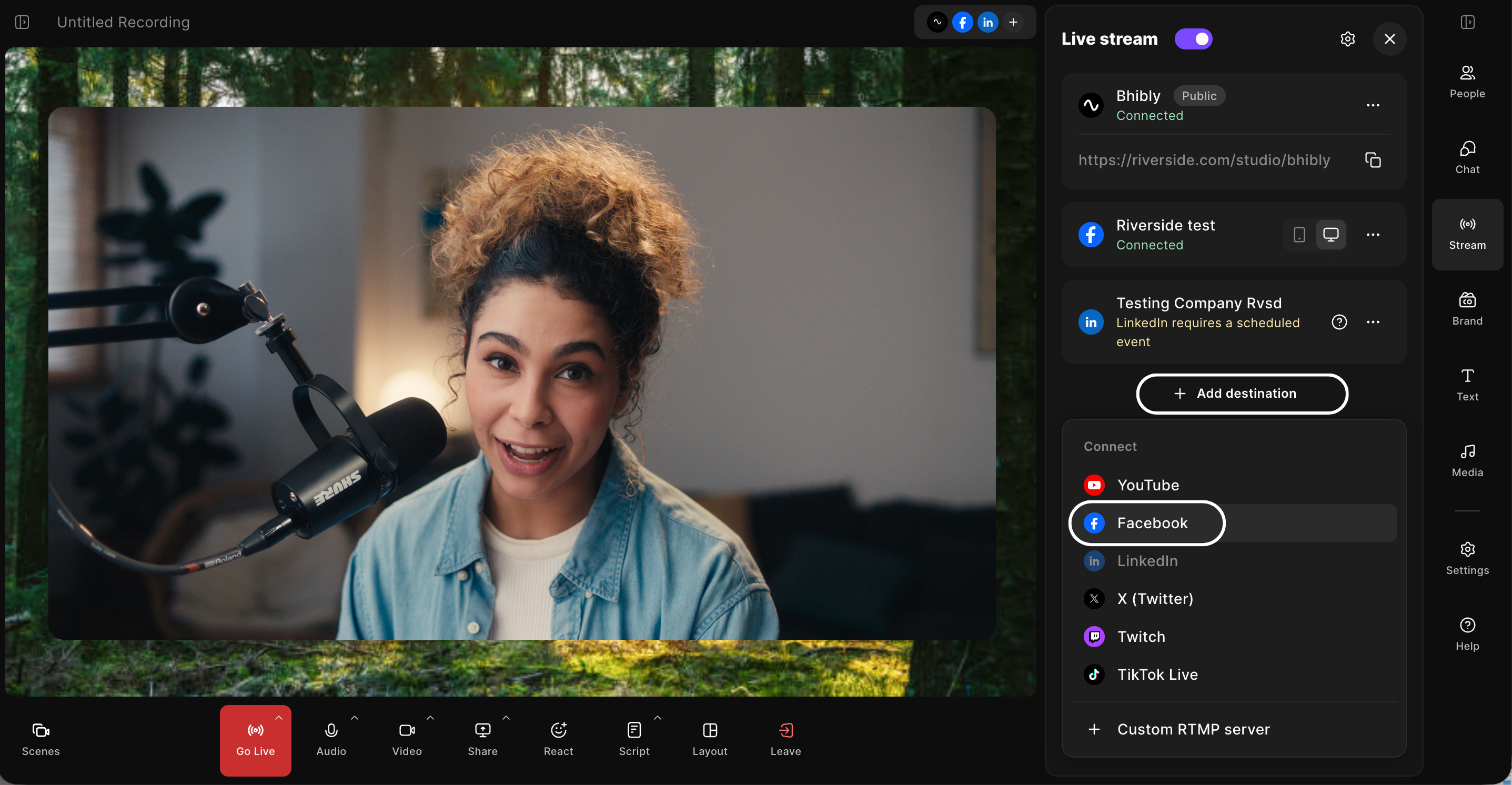This screenshot has height=785, width=1512.
Task: Toggle the Audio microphone
Action: [x=331, y=740]
